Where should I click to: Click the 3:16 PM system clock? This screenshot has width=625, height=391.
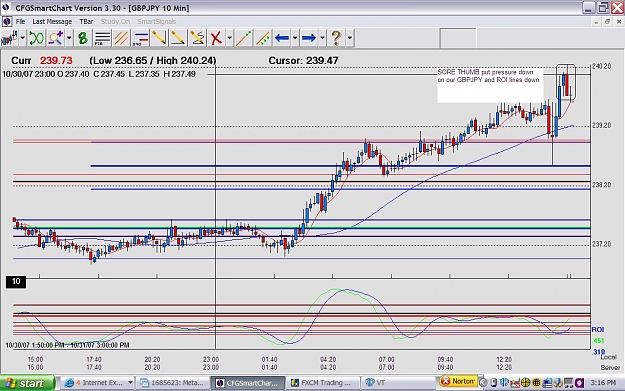pyautogui.click(x=603, y=383)
